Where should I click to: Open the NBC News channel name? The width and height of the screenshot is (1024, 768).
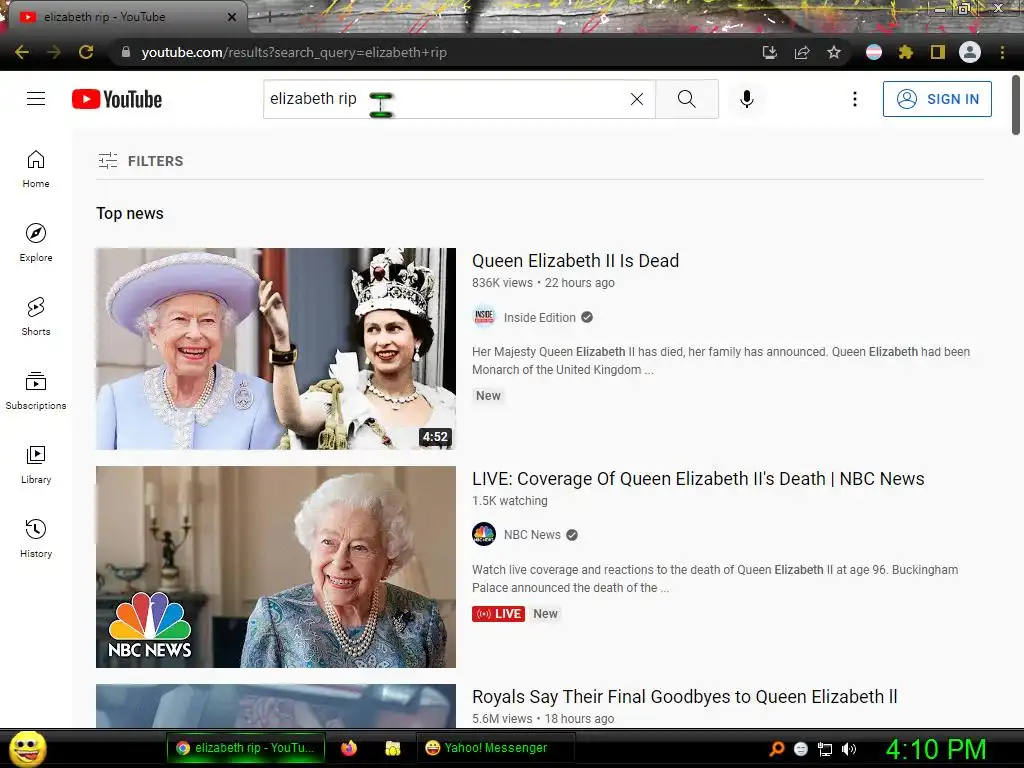[532, 535]
